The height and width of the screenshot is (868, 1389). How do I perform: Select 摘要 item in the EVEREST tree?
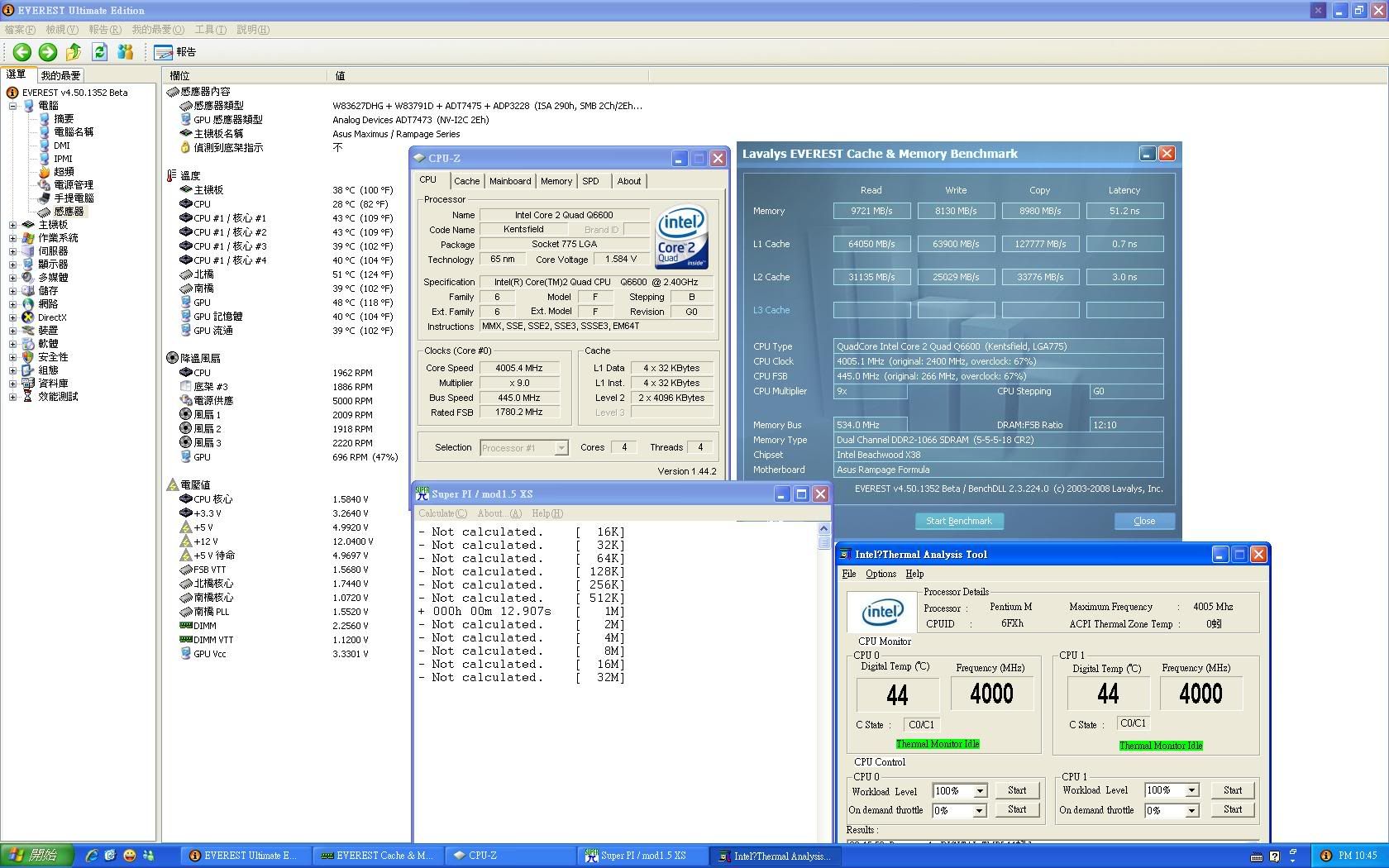[64, 119]
